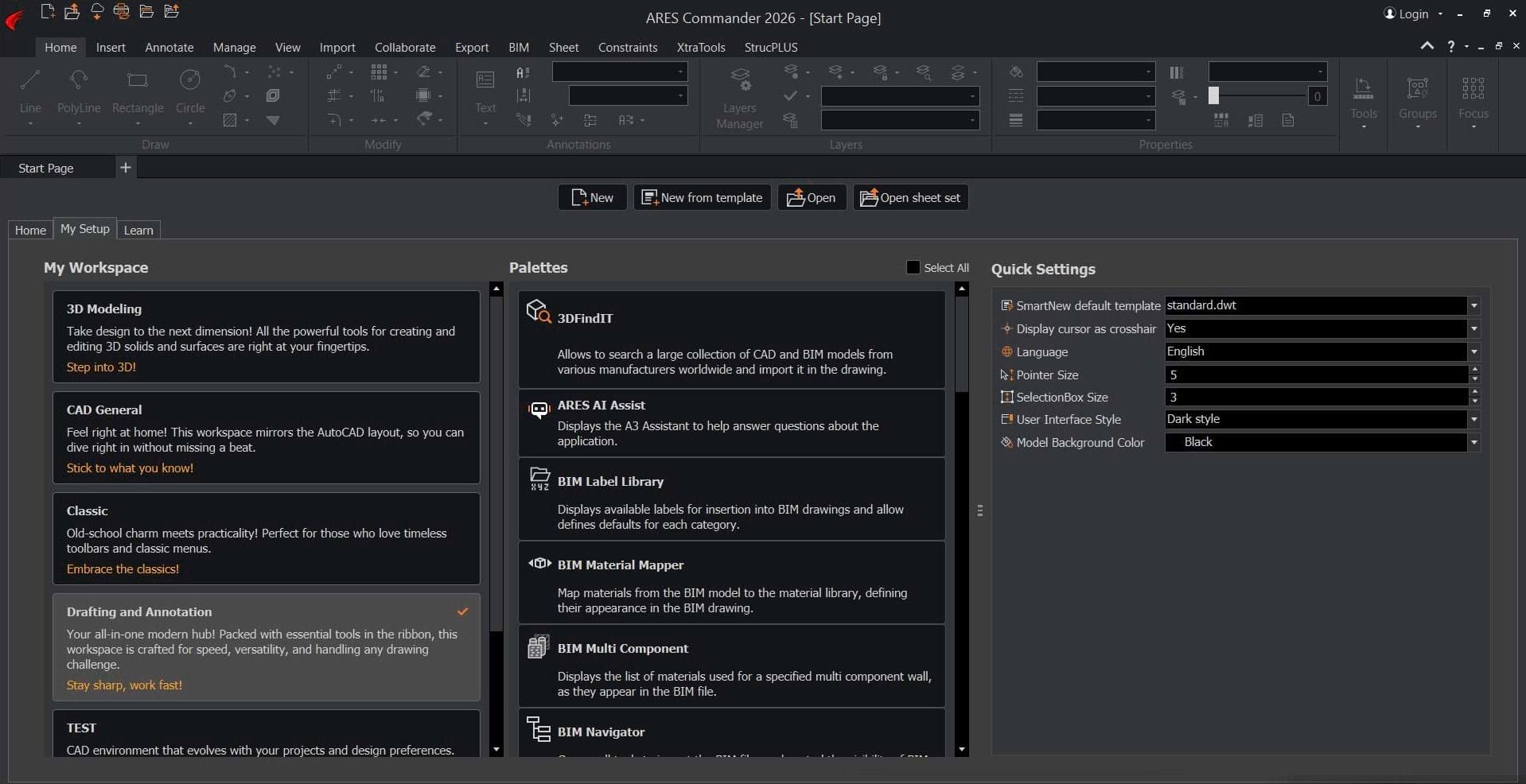Open the Annotate ribbon tab
1526x784 pixels.
pyautogui.click(x=169, y=48)
